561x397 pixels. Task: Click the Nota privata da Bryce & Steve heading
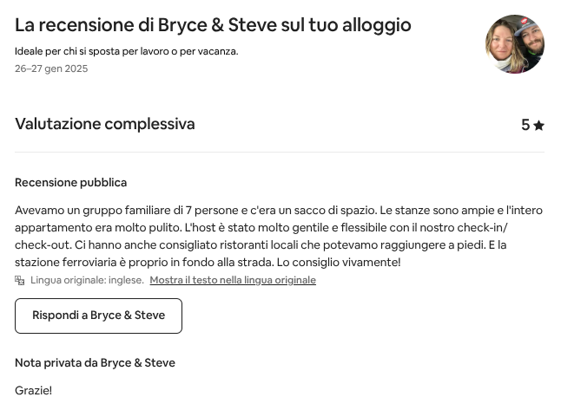95,363
